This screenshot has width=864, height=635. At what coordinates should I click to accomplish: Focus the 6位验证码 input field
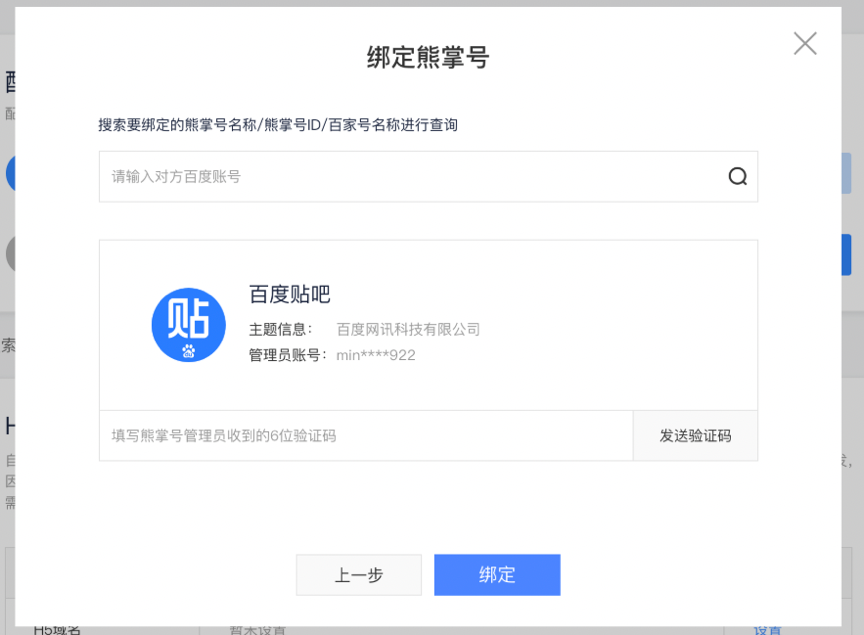(x=366, y=435)
